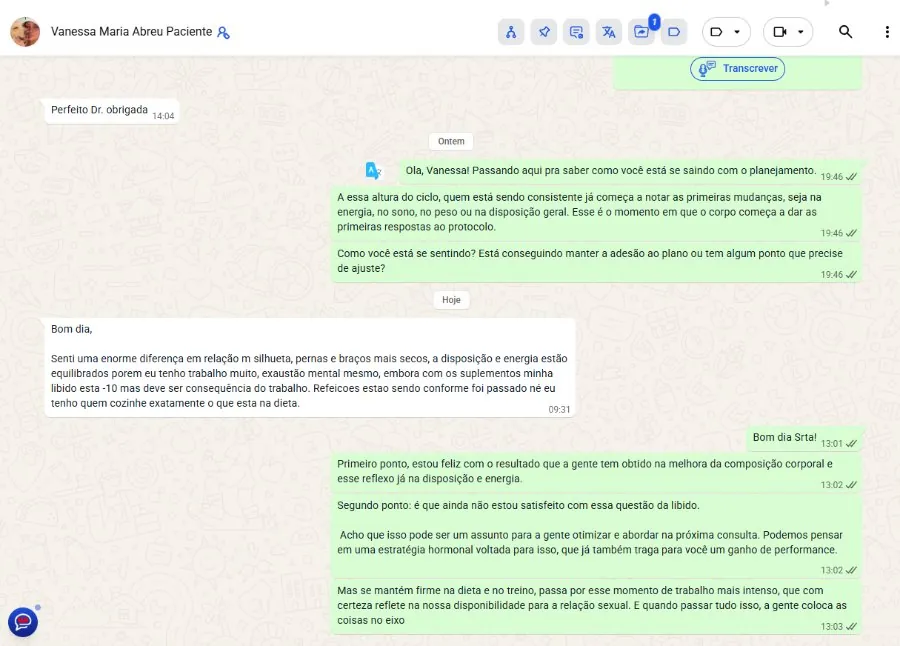Click the person icon beside the contact name
Screen dimensions: 900x646
[x=223, y=33]
